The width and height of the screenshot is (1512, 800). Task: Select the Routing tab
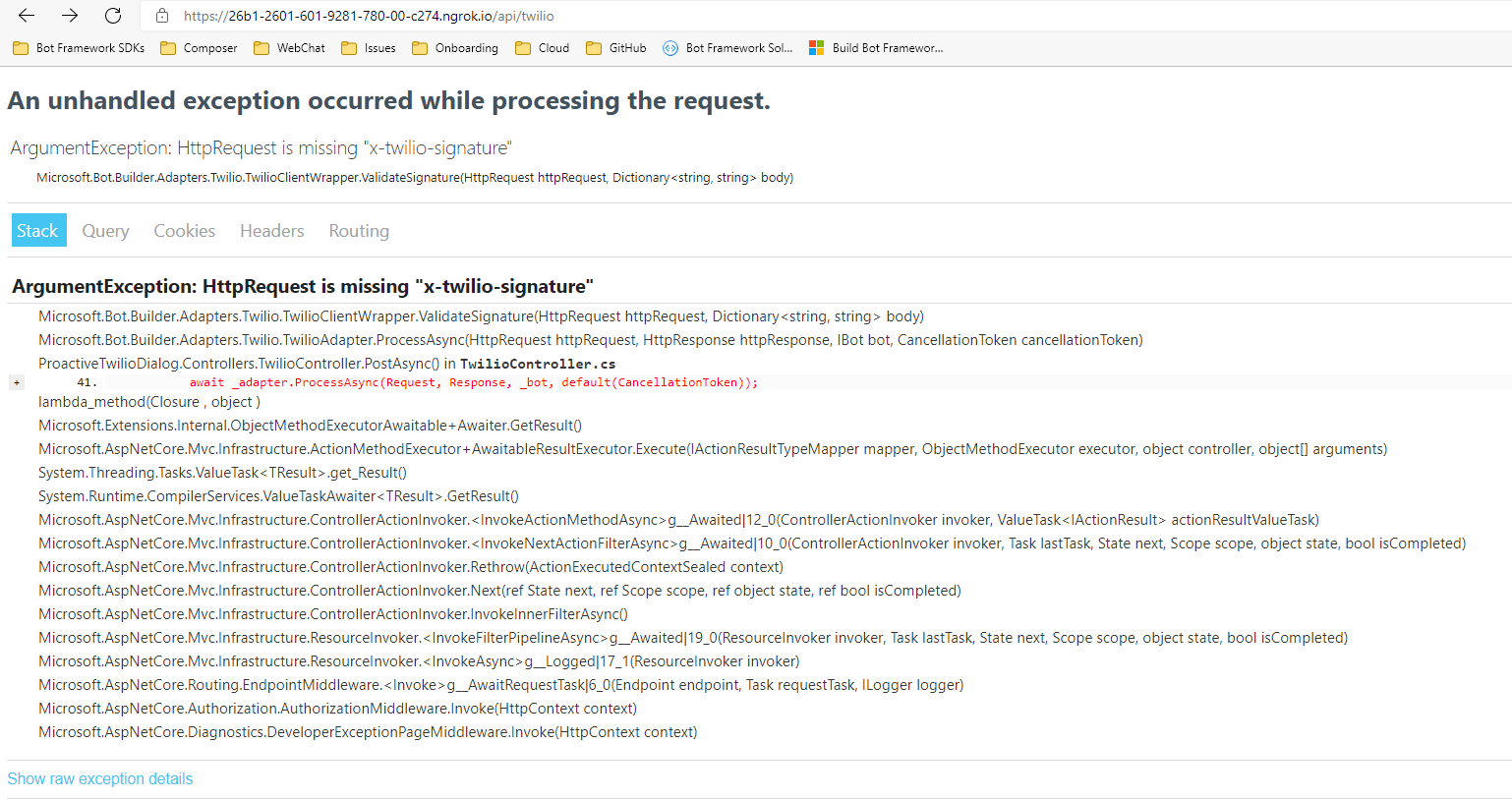(358, 230)
